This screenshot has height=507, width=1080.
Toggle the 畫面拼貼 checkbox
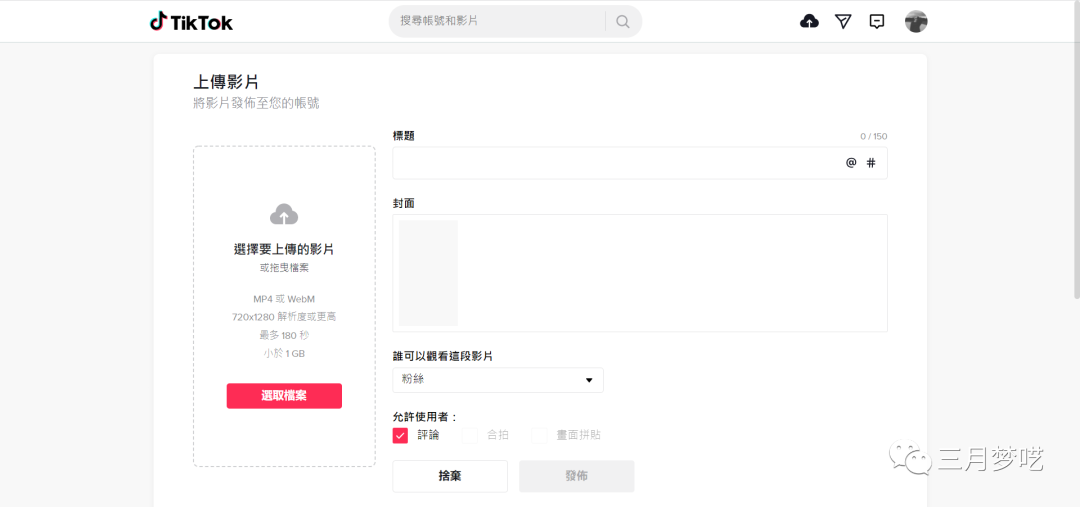pos(539,435)
